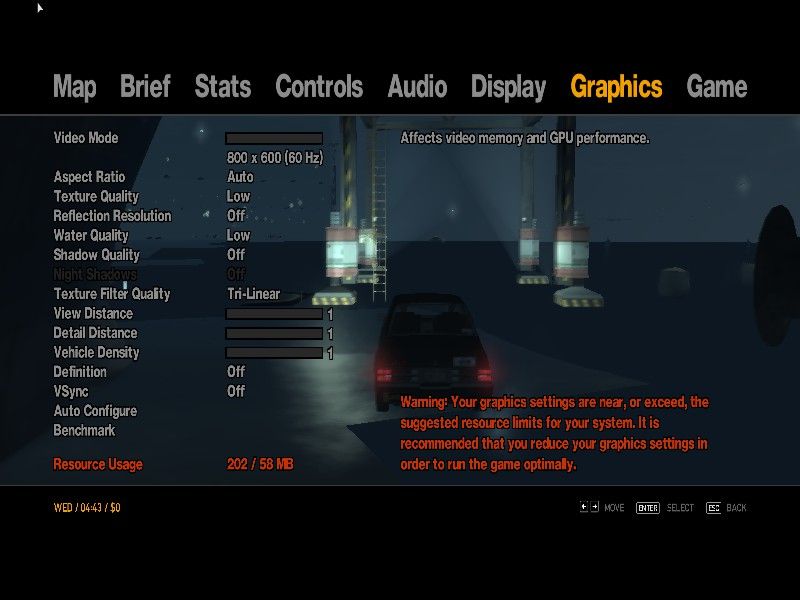The width and height of the screenshot is (800, 600).
Task: Change Aspect Ratio Auto value
Action: coord(240,177)
